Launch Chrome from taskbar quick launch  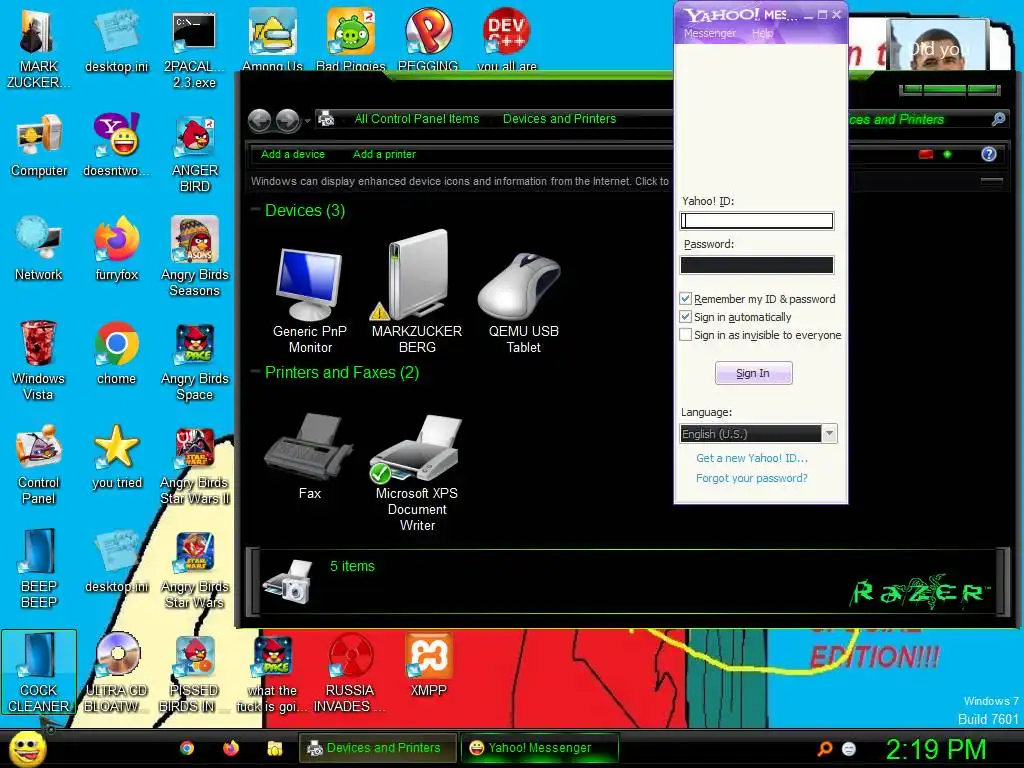tap(187, 748)
